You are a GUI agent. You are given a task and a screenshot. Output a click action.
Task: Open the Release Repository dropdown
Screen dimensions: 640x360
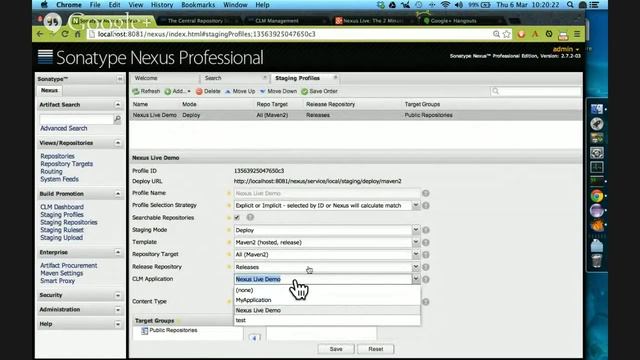(416, 267)
